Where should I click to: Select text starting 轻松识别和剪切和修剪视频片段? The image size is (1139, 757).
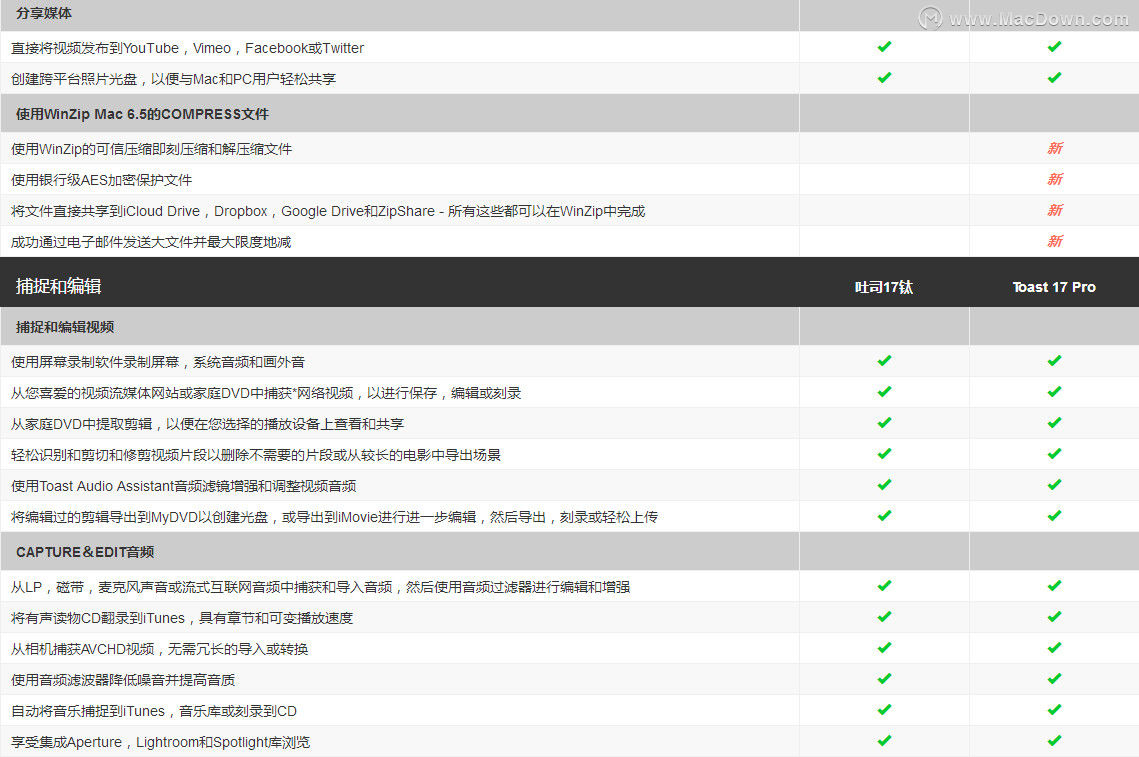coord(256,455)
